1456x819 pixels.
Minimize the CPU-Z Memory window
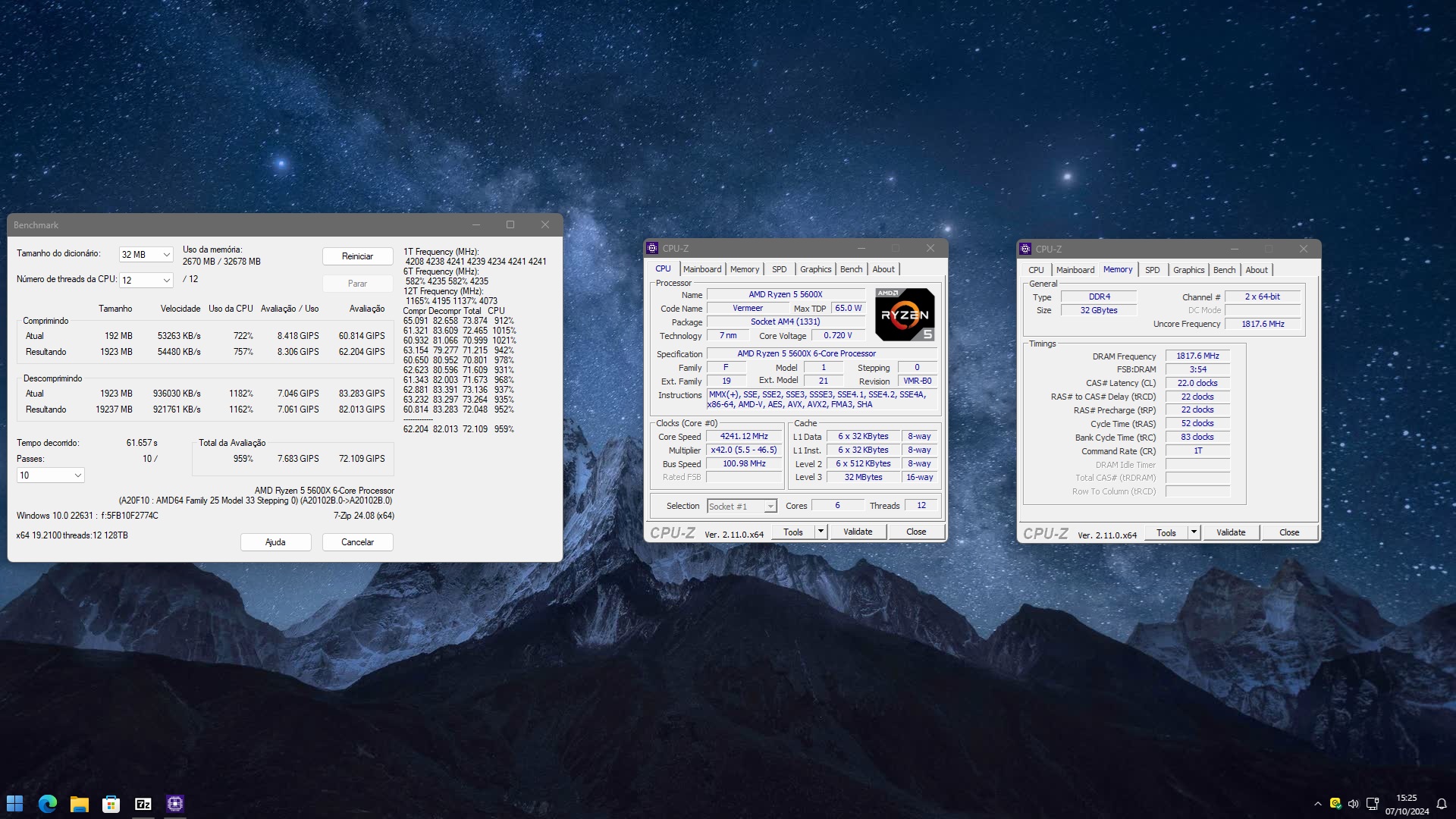[1235, 249]
